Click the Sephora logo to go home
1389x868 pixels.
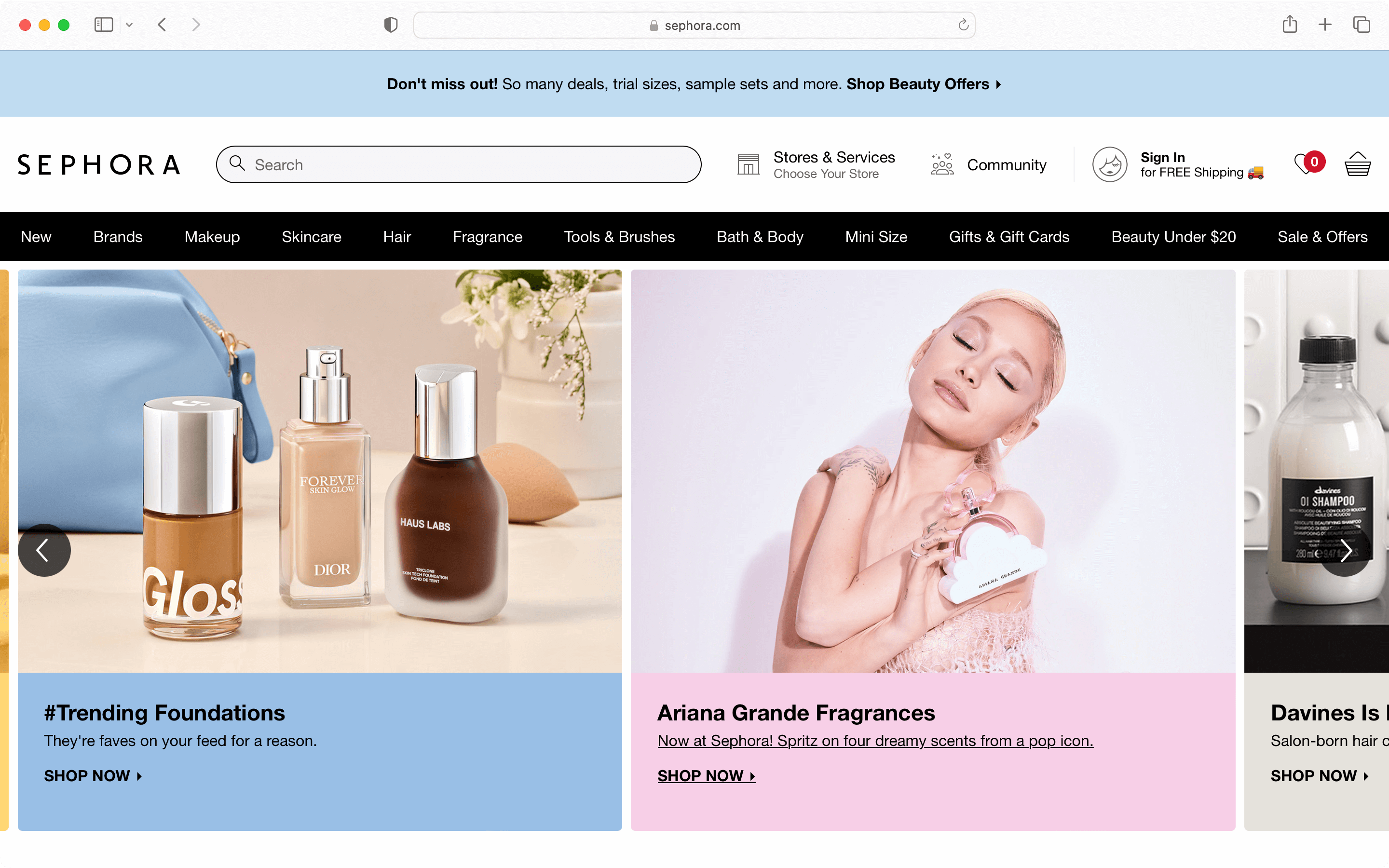click(x=98, y=164)
